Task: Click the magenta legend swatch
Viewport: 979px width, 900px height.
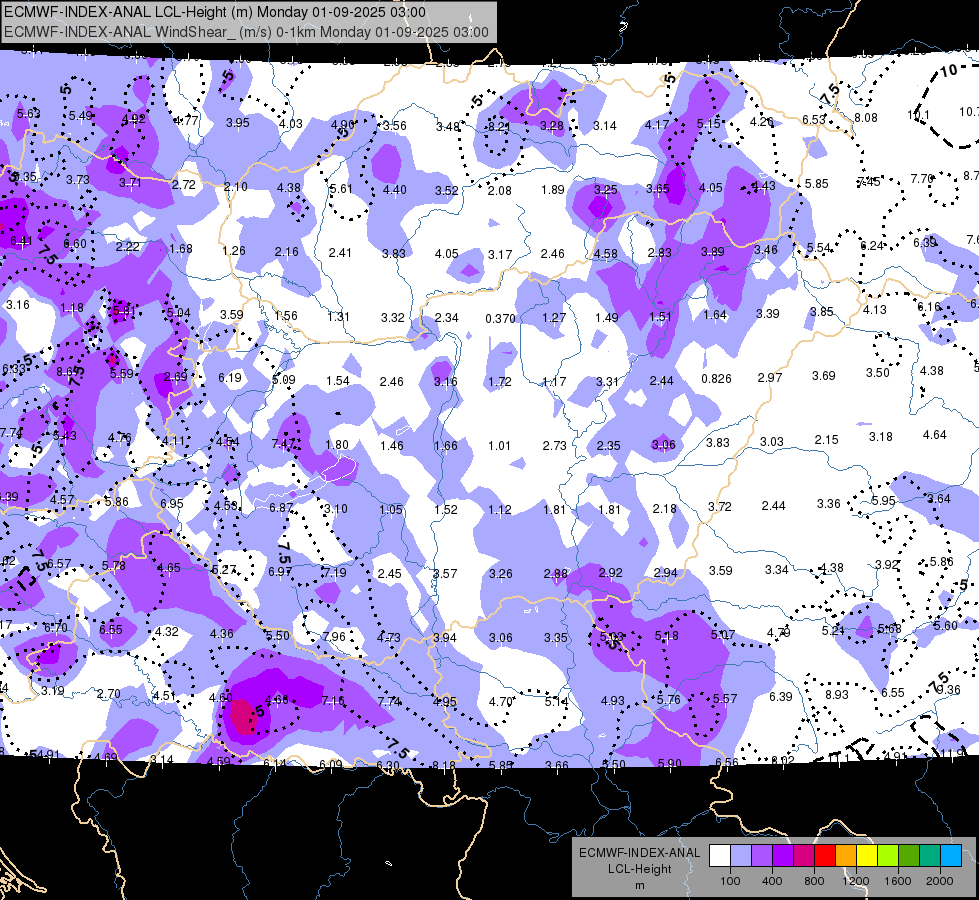Action: point(804,856)
